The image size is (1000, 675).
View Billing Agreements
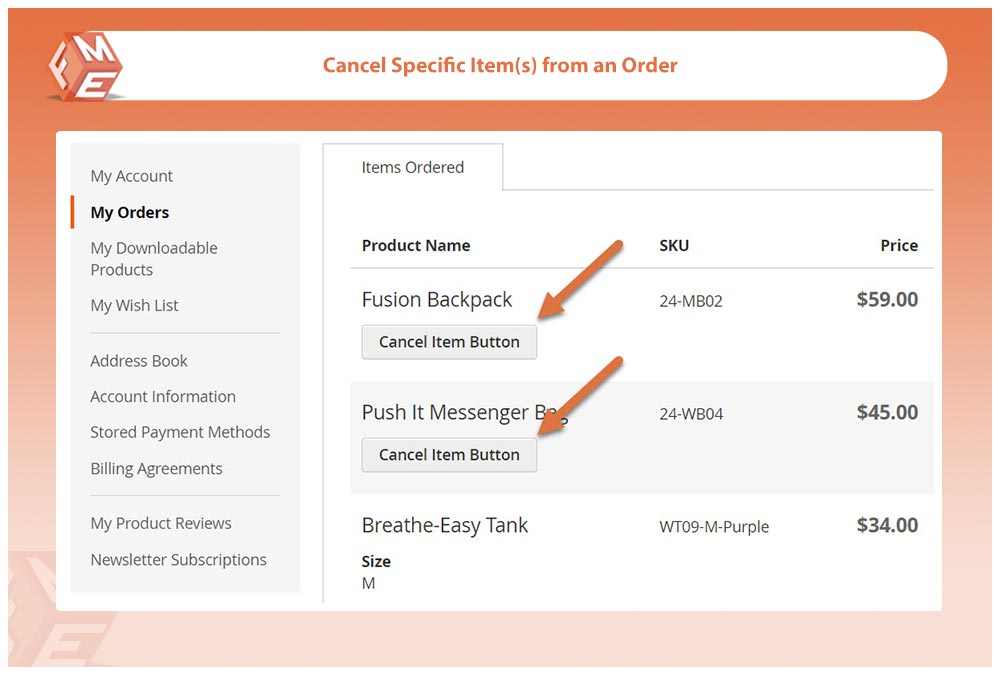156,468
